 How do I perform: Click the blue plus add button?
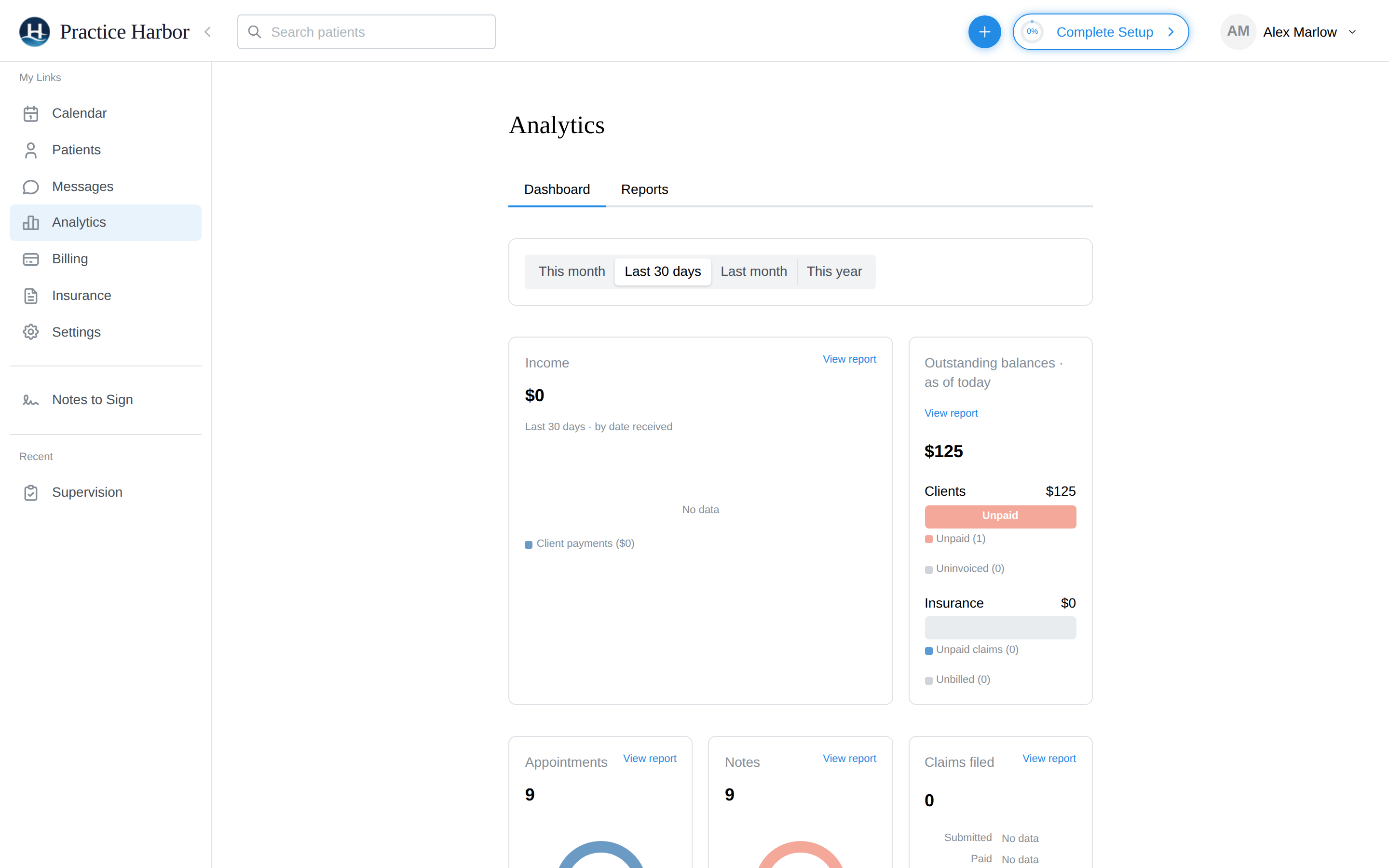[x=984, y=32]
